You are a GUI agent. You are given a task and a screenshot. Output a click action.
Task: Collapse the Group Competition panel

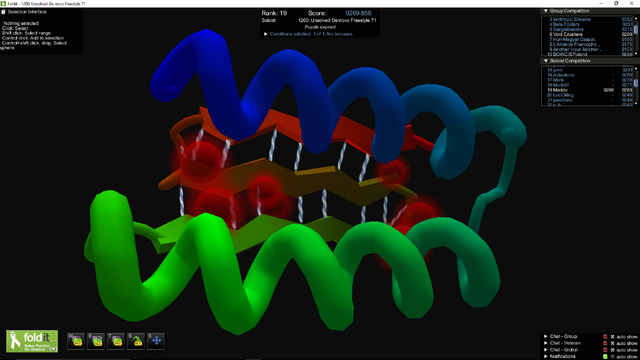pyautogui.click(x=546, y=11)
